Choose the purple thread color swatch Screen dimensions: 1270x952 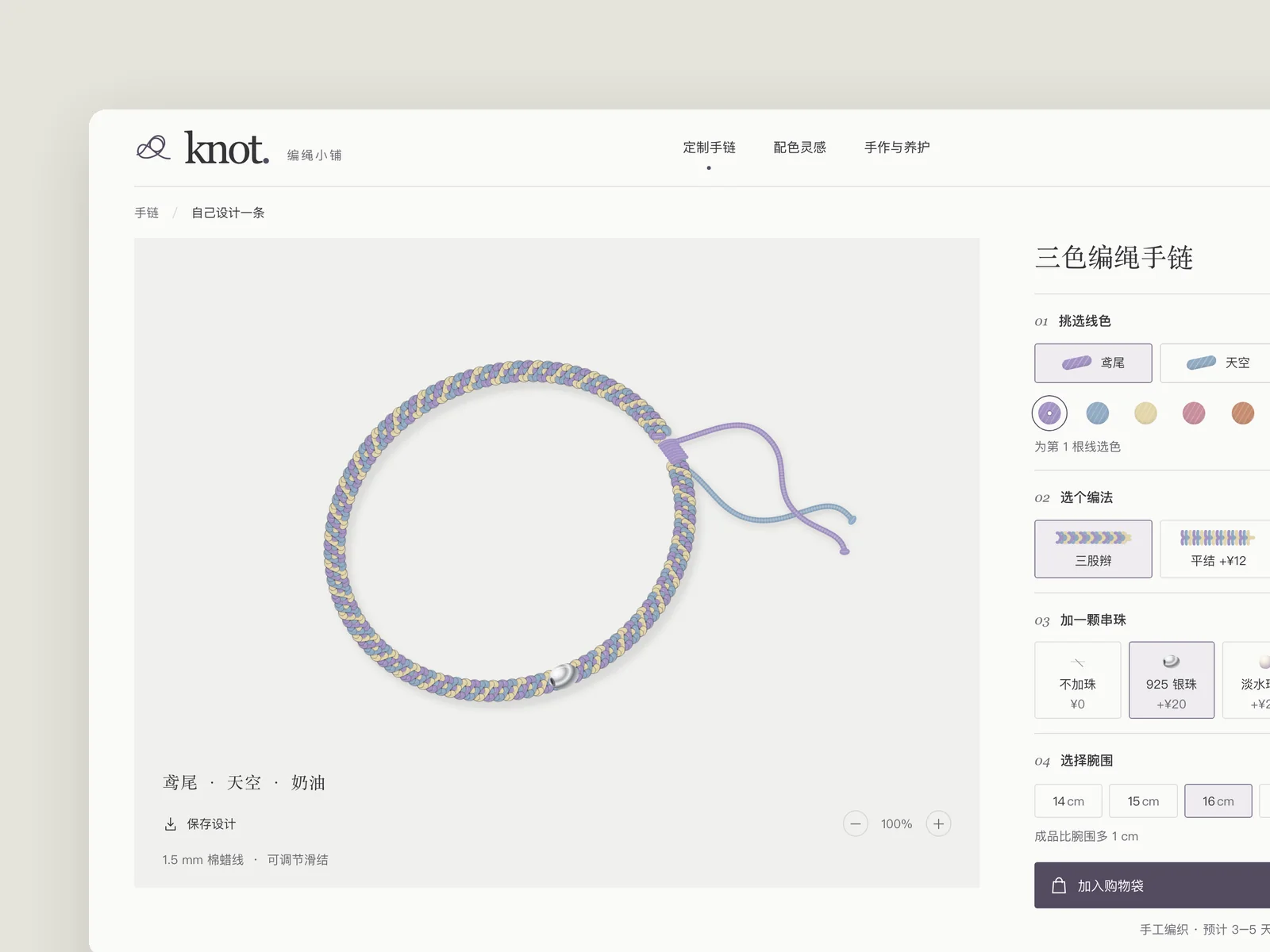[x=1049, y=413]
